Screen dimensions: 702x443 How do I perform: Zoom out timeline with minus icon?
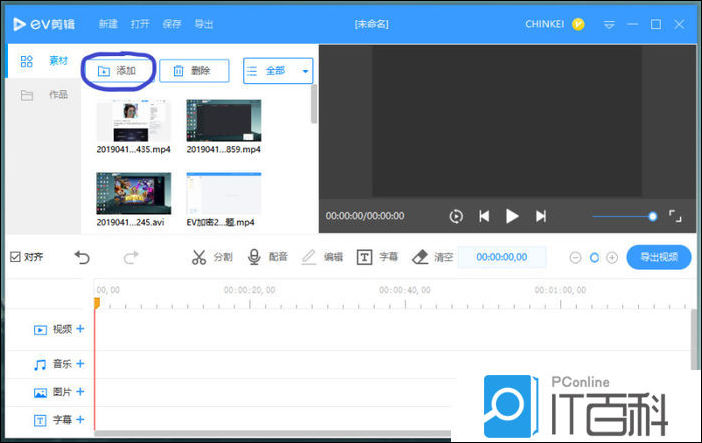(575, 258)
